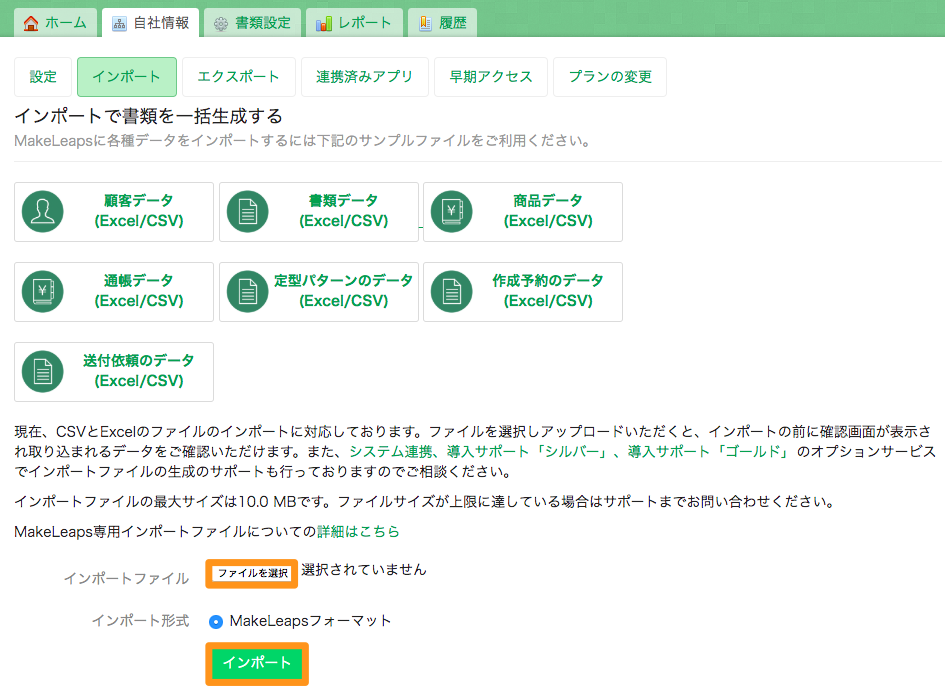Click the person icon for 顧客データ
Viewport: 945px width, 695px height.
[x=43, y=212]
